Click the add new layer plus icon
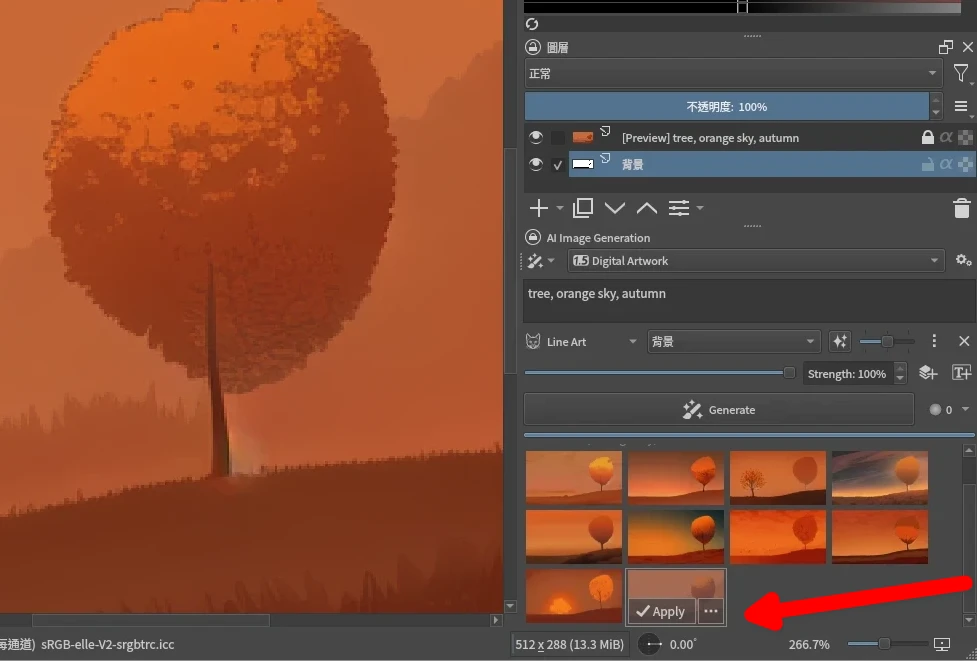 point(539,208)
